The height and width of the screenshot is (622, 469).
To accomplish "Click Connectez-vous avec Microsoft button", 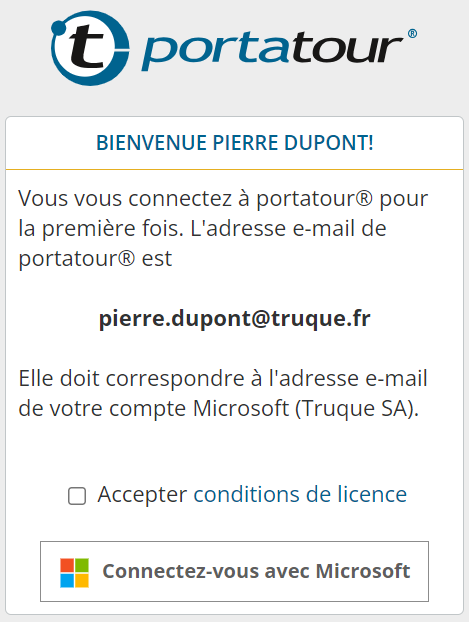I will point(234,571).
